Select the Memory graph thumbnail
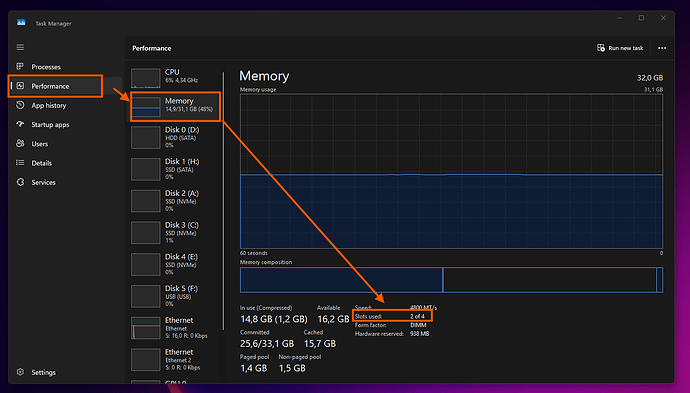This screenshot has width=690, height=393. pyautogui.click(x=146, y=107)
